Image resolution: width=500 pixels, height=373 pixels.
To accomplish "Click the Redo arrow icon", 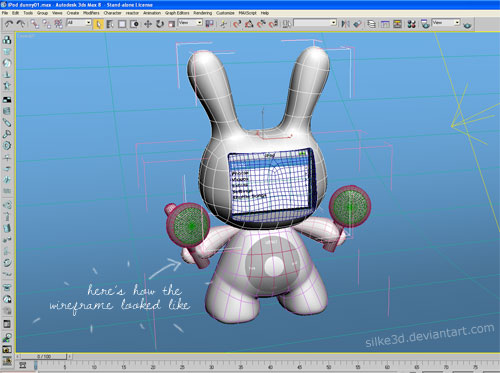I will click(x=21, y=24).
